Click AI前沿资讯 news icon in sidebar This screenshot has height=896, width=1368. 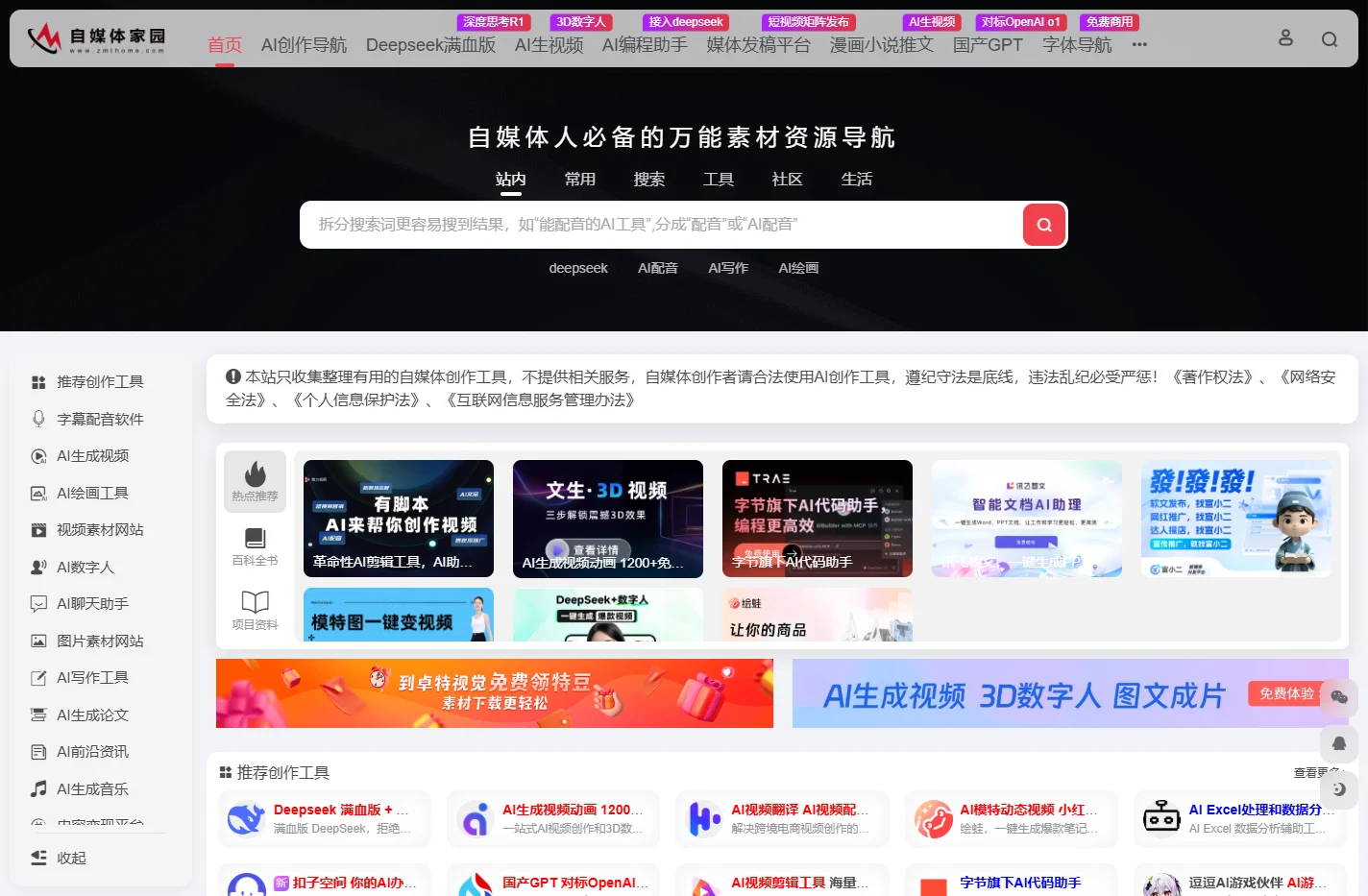pyautogui.click(x=38, y=752)
